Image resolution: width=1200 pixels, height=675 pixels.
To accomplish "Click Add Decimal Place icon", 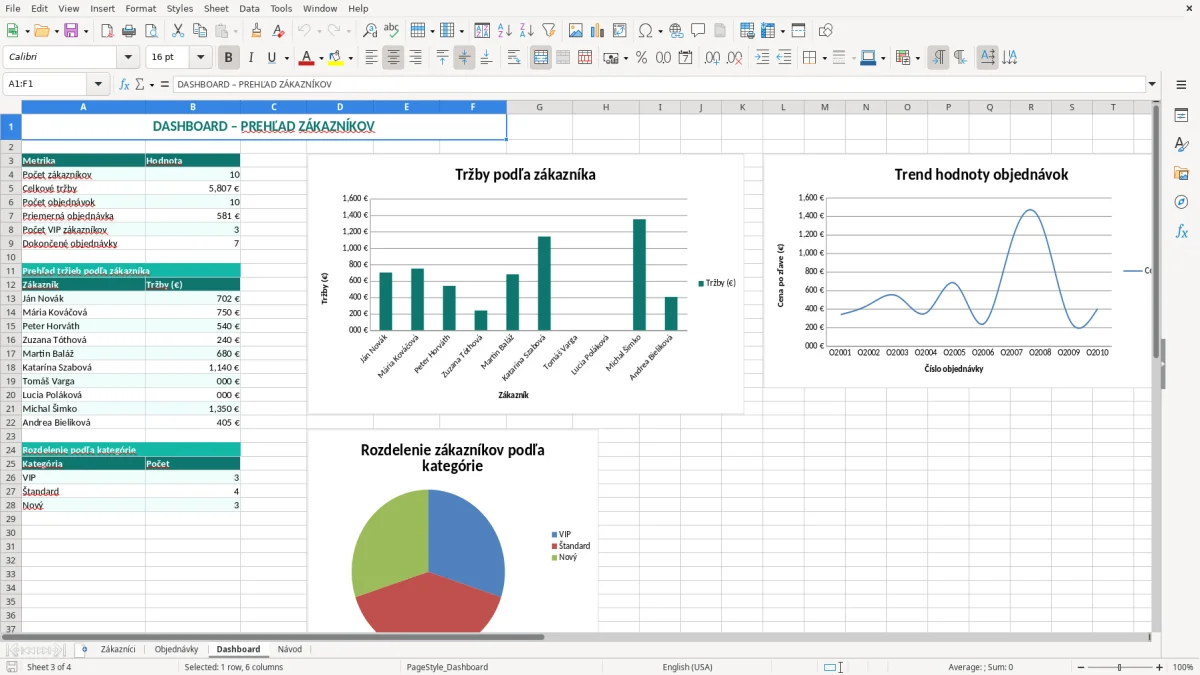I will (713, 58).
